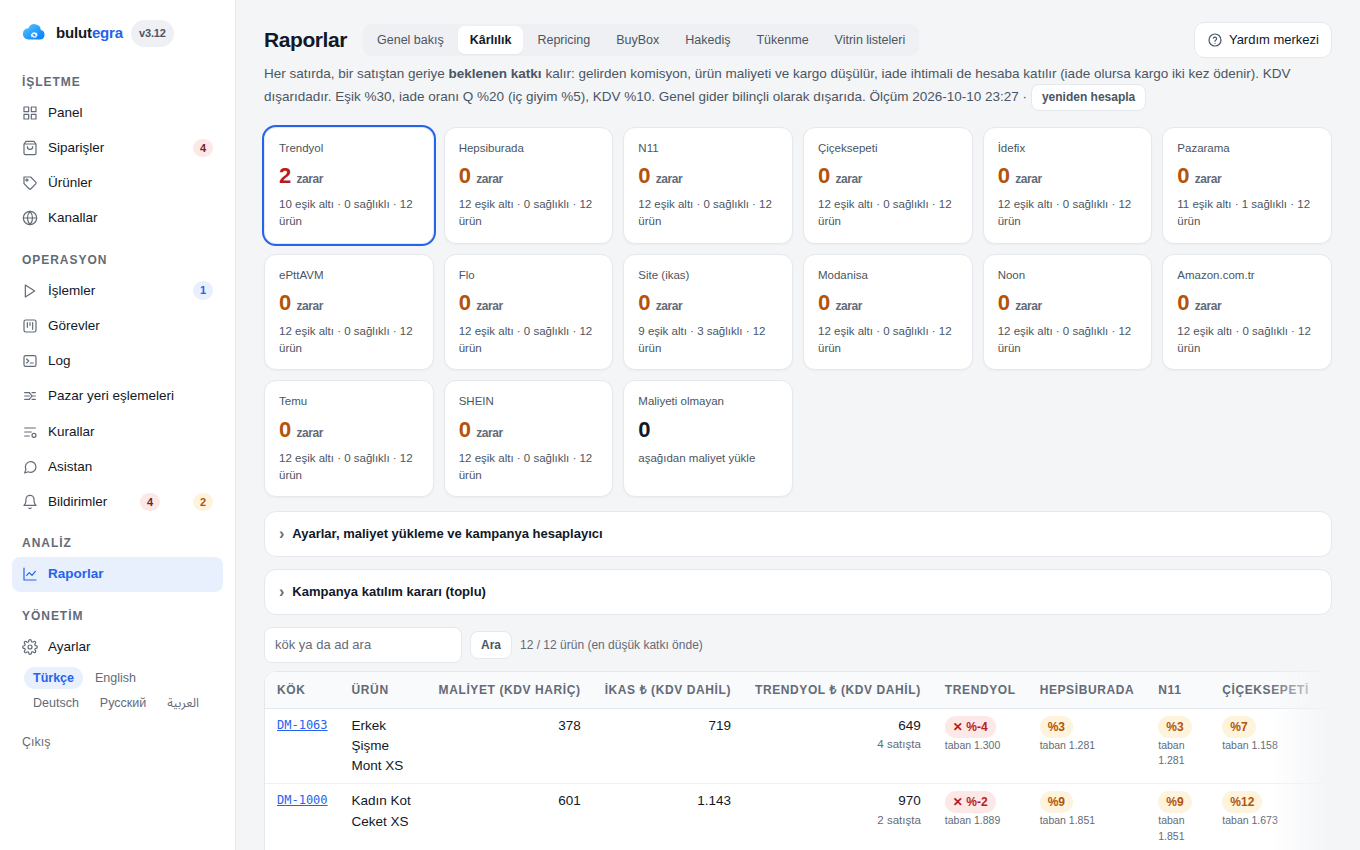Go to the Hakediş tab

coord(708,40)
